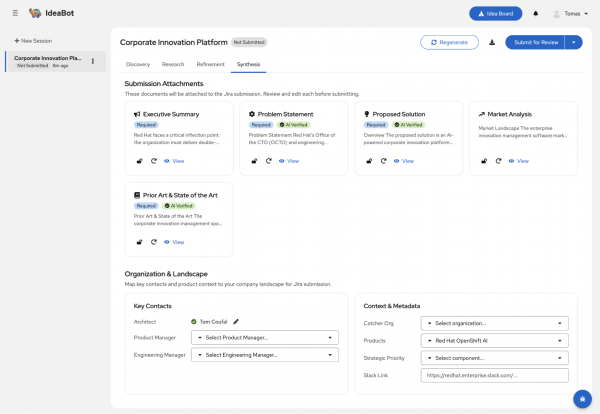
Task: Click AI Verified badge on Prior Art
Action: click(179, 206)
